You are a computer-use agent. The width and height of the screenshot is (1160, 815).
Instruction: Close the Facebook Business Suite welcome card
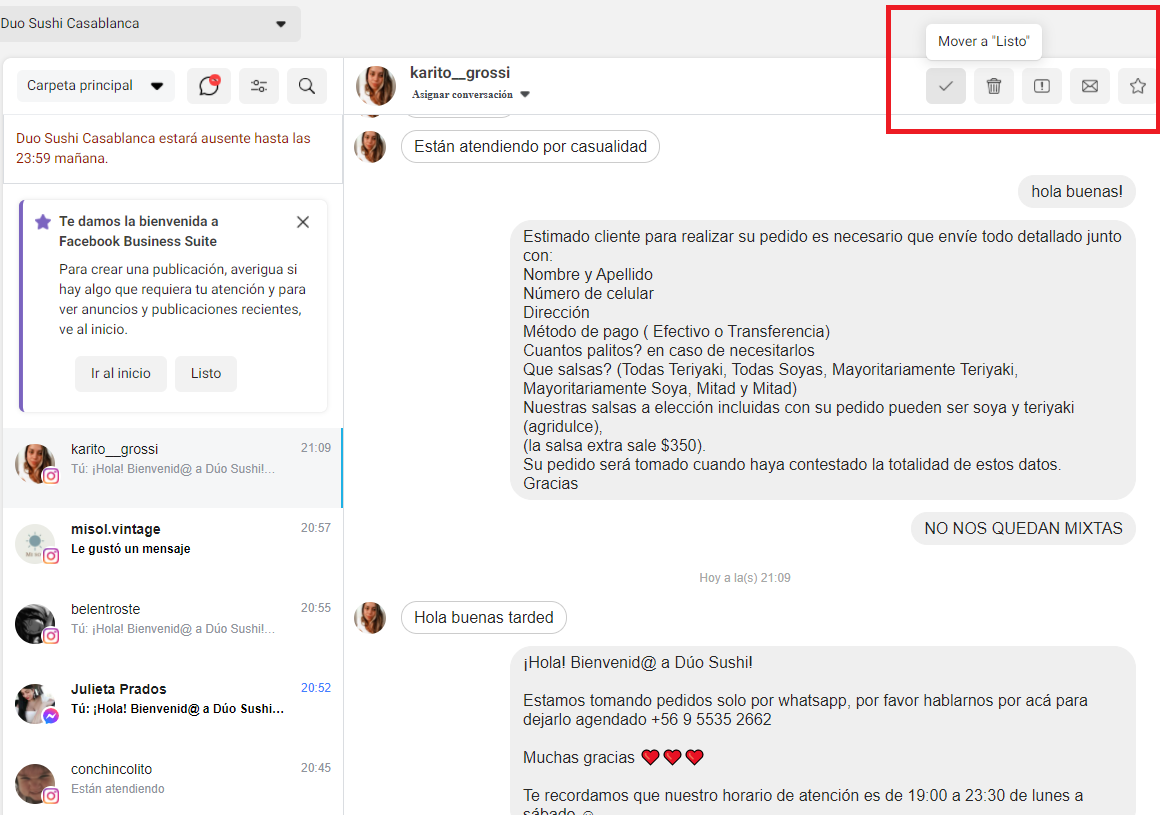pyautogui.click(x=303, y=222)
